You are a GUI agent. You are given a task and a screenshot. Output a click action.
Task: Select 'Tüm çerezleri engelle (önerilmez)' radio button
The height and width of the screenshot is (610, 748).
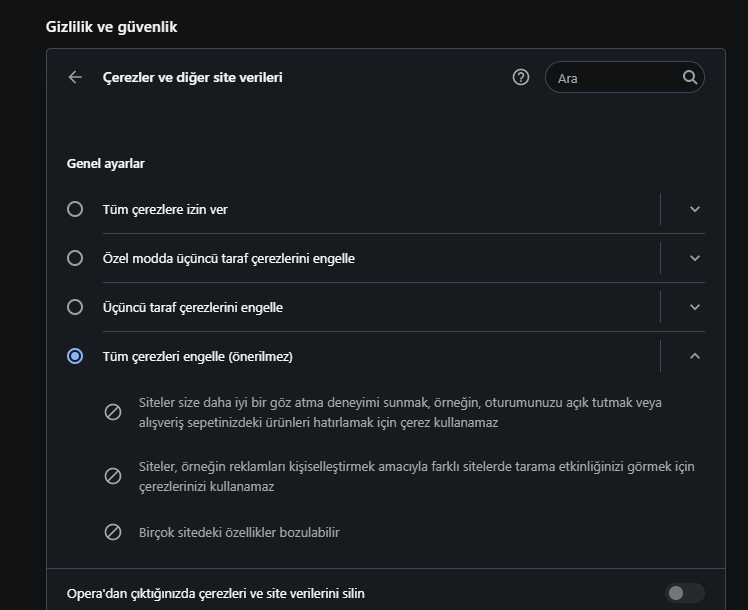pyautogui.click(x=75, y=356)
